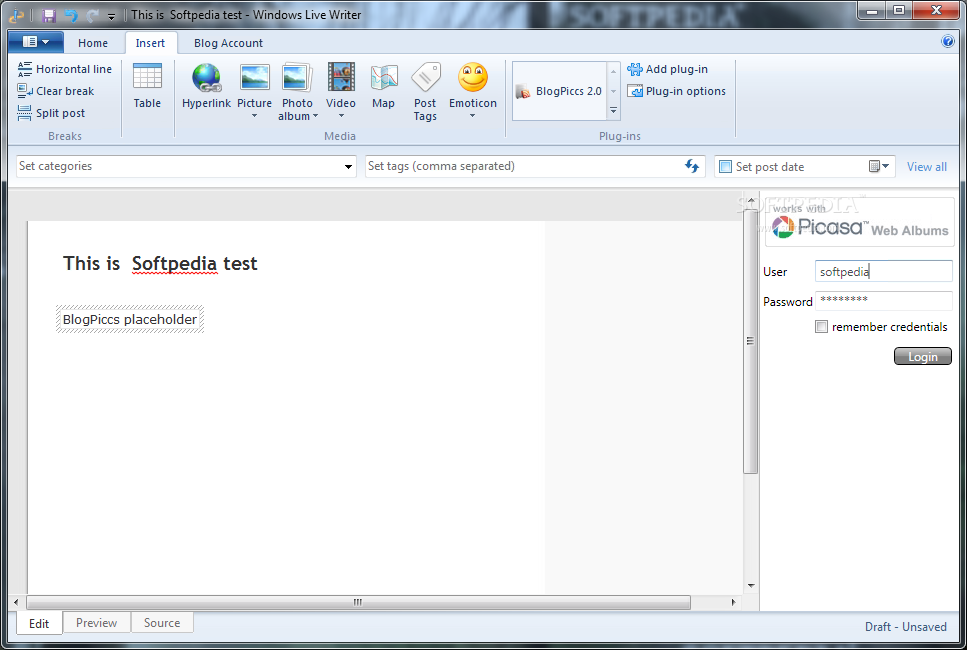Open the Customize Quick Access Toolbar arrow
The width and height of the screenshot is (967, 650).
[112, 17]
